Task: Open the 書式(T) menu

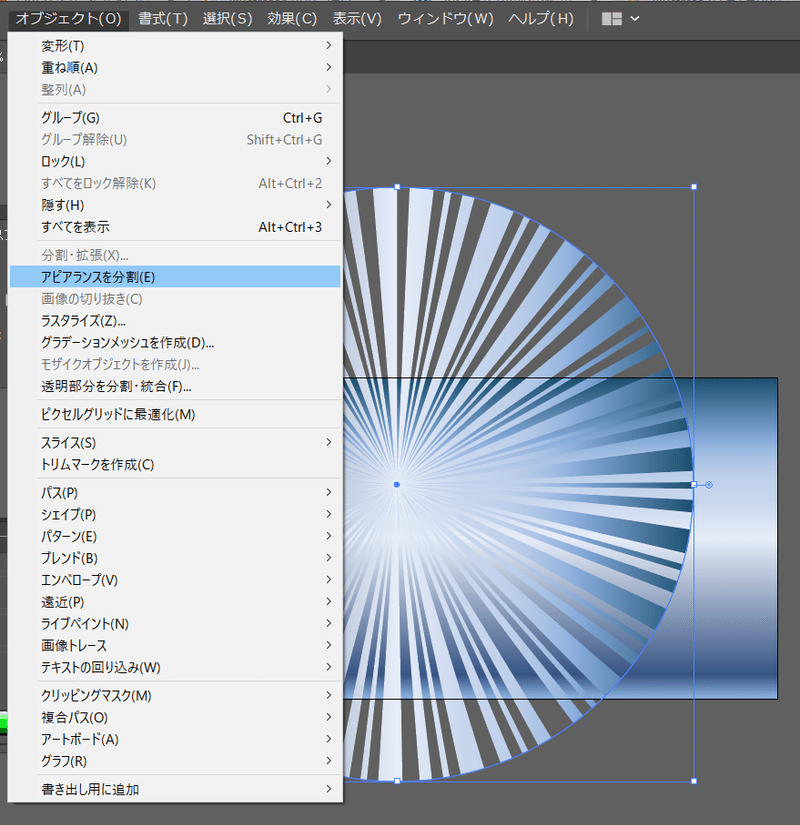Action: 163,19
